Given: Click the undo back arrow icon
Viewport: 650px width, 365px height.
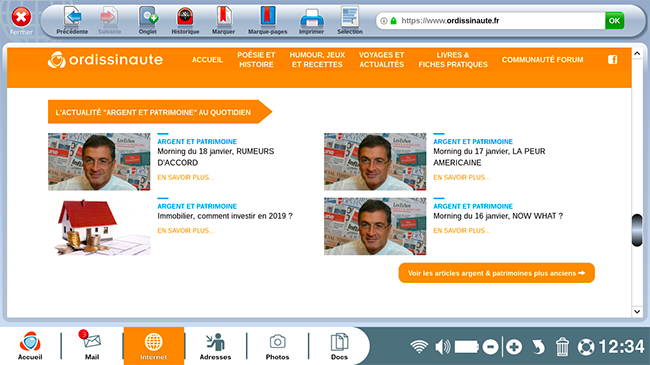Looking at the screenshot, I should pyautogui.click(x=538, y=347).
